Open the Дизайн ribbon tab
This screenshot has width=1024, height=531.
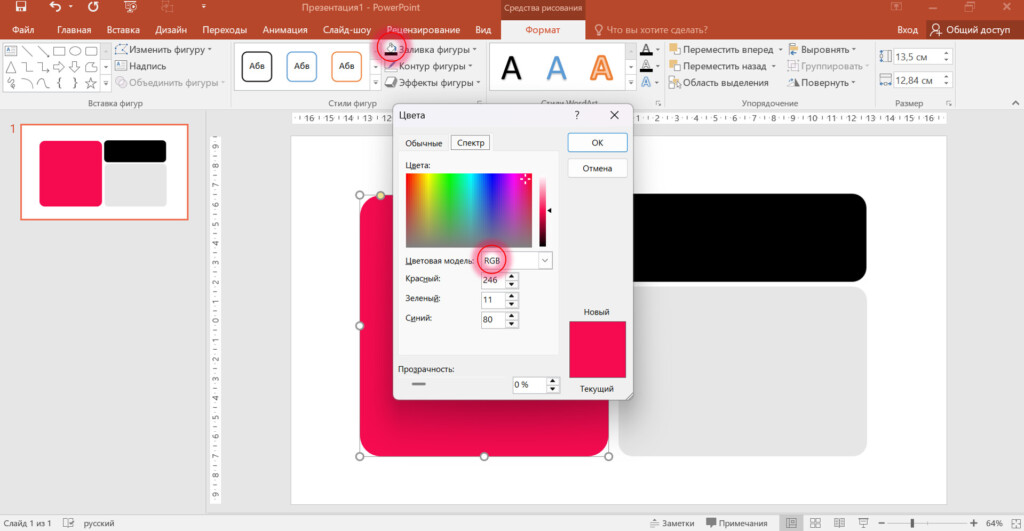point(171,29)
